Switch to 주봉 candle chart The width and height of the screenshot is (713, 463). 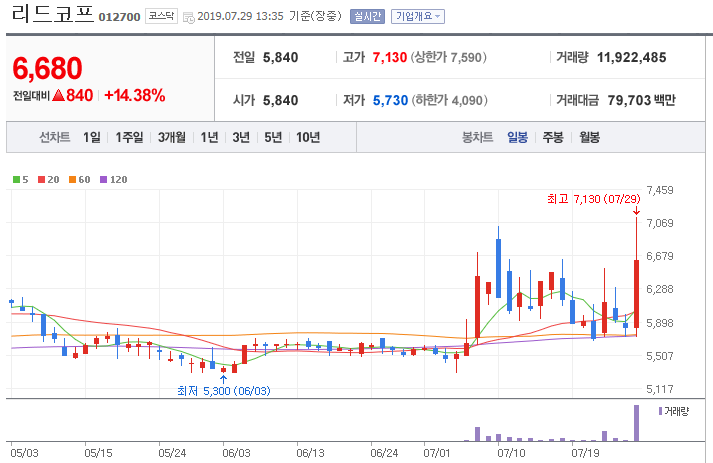click(553, 137)
